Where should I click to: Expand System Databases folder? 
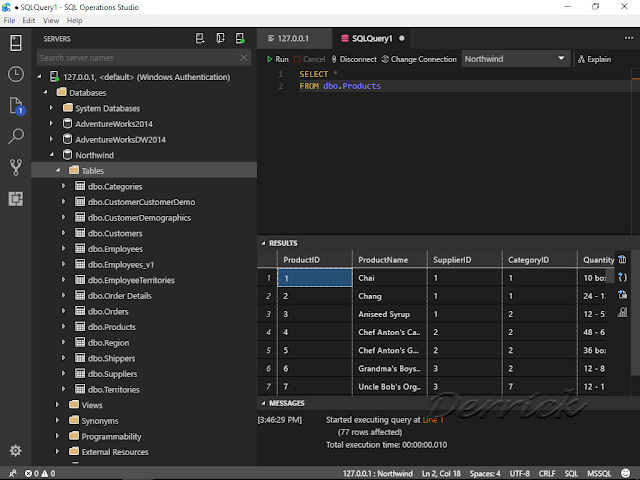tap(51, 108)
